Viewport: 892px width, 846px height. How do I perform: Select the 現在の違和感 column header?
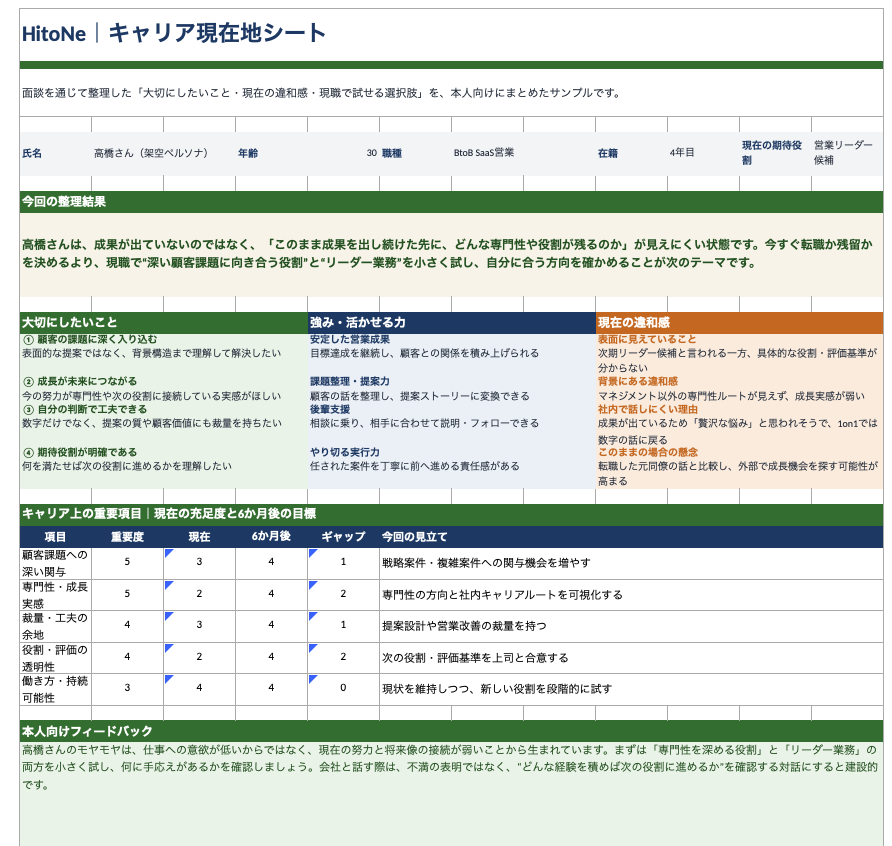pyautogui.click(x=739, y=323)
